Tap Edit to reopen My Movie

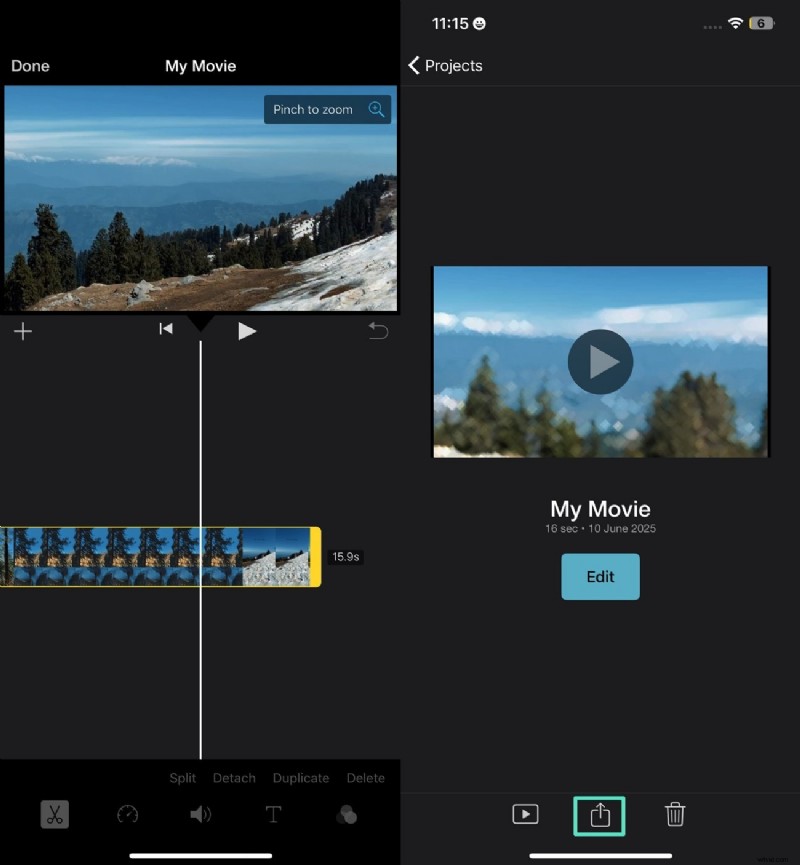coord(600,576)
